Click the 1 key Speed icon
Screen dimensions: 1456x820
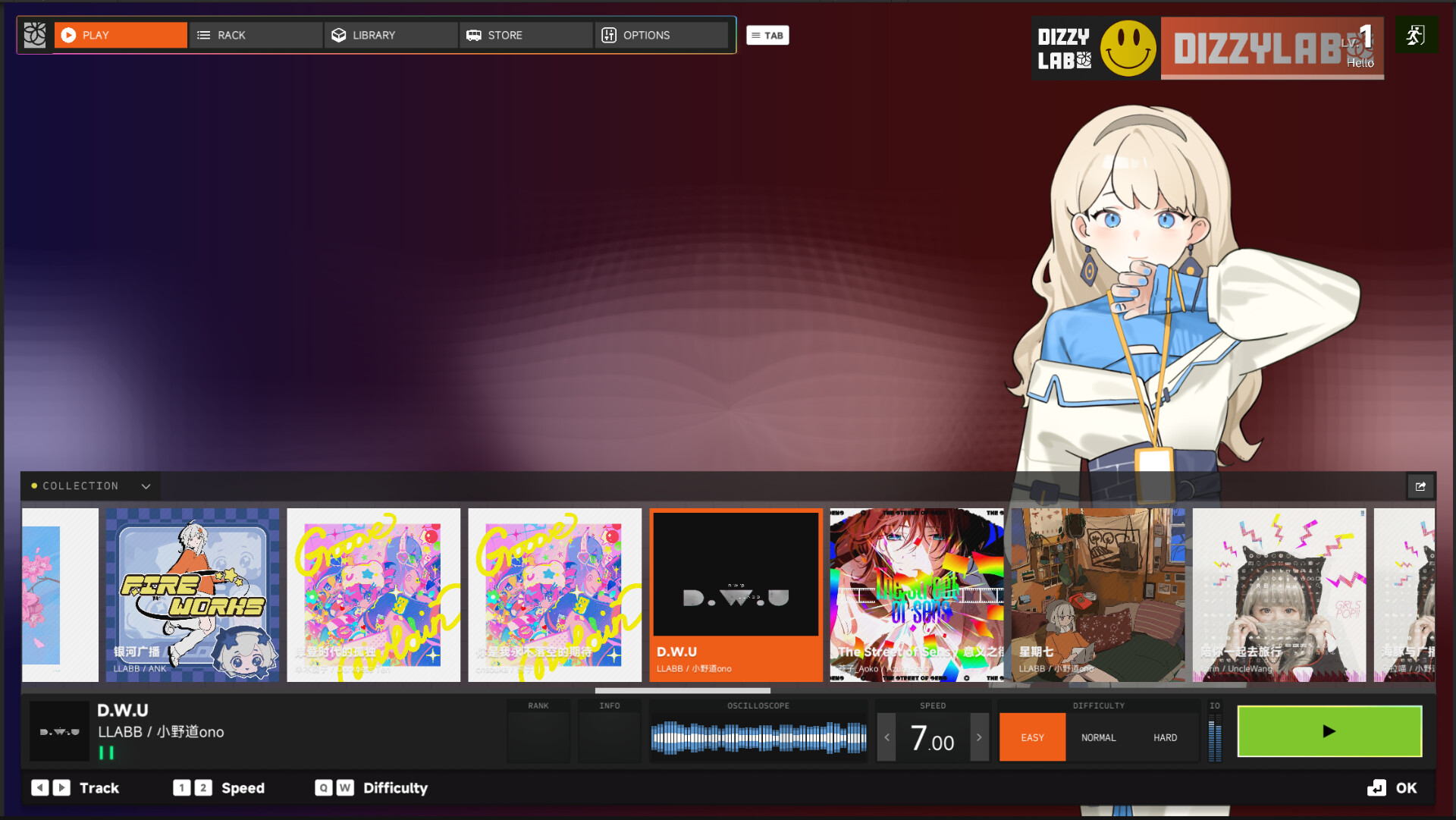pyautogui.click(x=182, y=788)
